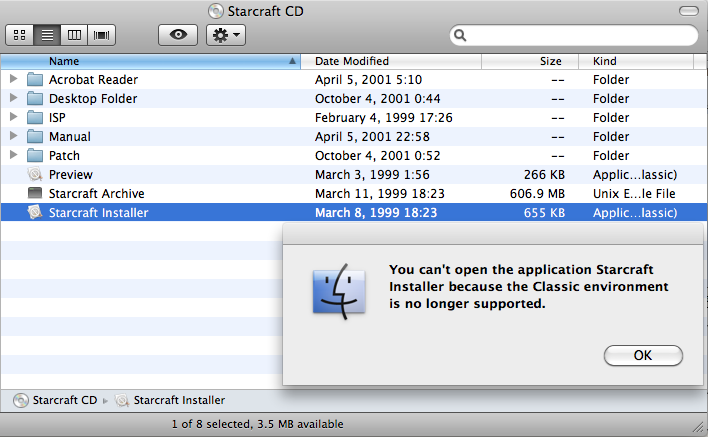The height and width of the screenshot is (437, 708).
Task: Click Unix E...le File kind cell
Action: pos(634,193)
